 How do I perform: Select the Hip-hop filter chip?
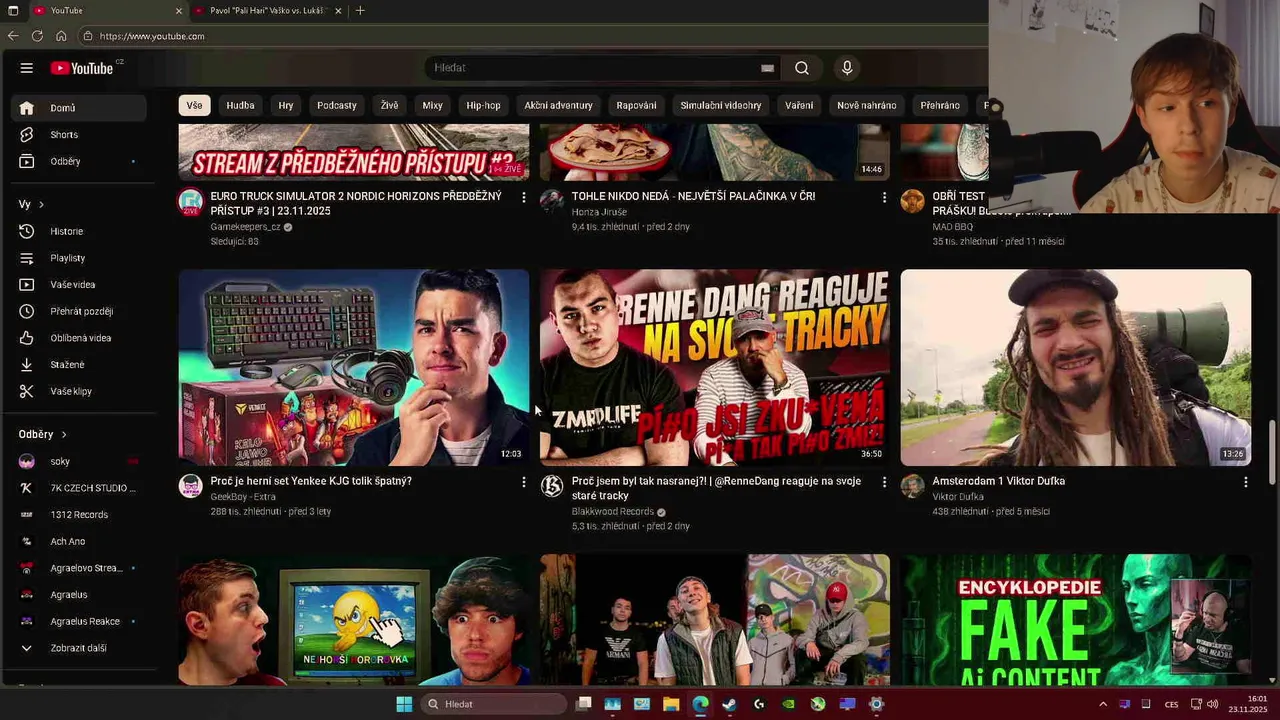pos(483,105)
